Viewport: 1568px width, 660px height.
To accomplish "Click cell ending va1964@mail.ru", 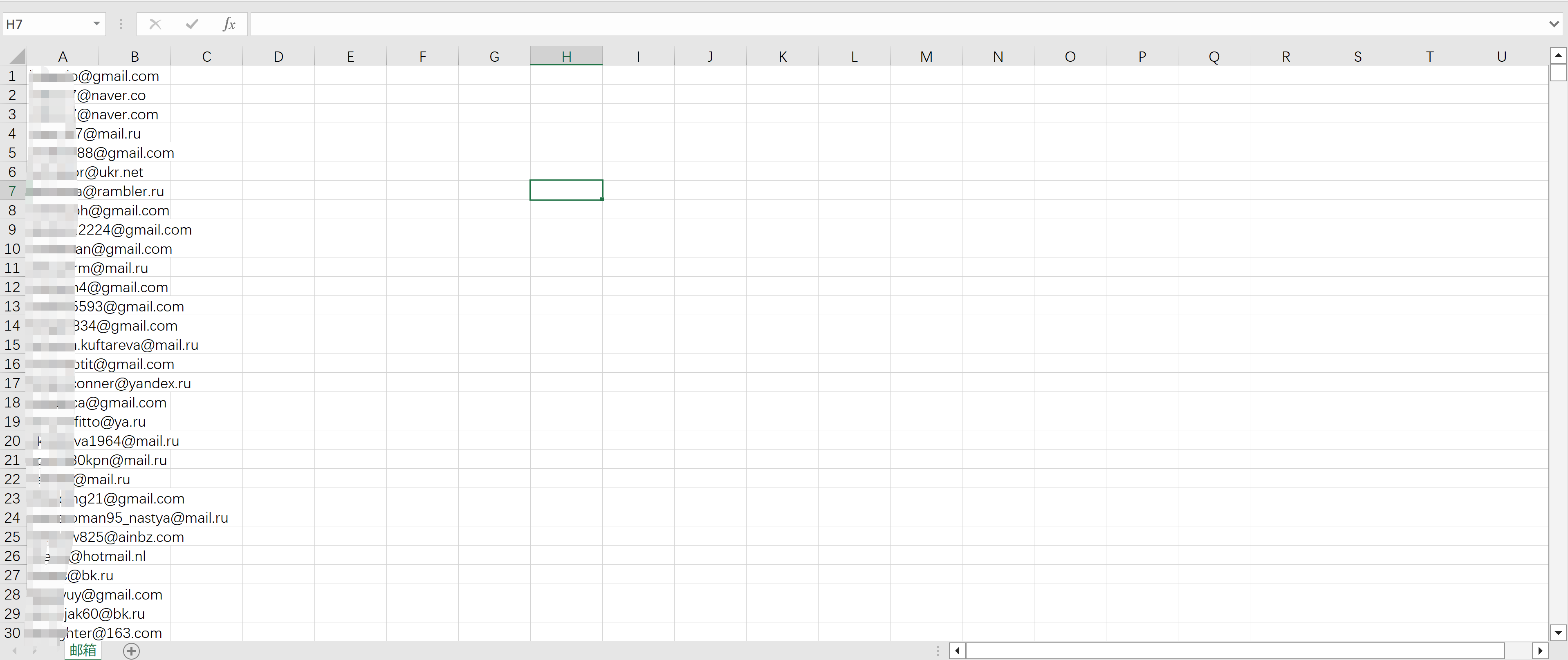I will click(x=63, y=441).
